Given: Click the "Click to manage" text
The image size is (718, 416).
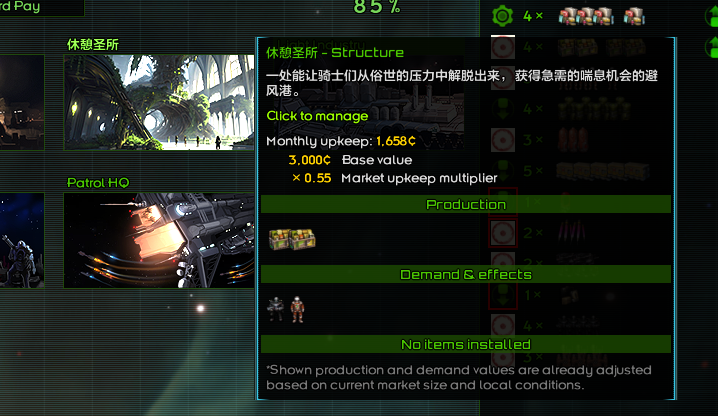Looking at the screenshot, I should [x=317, y=116].
